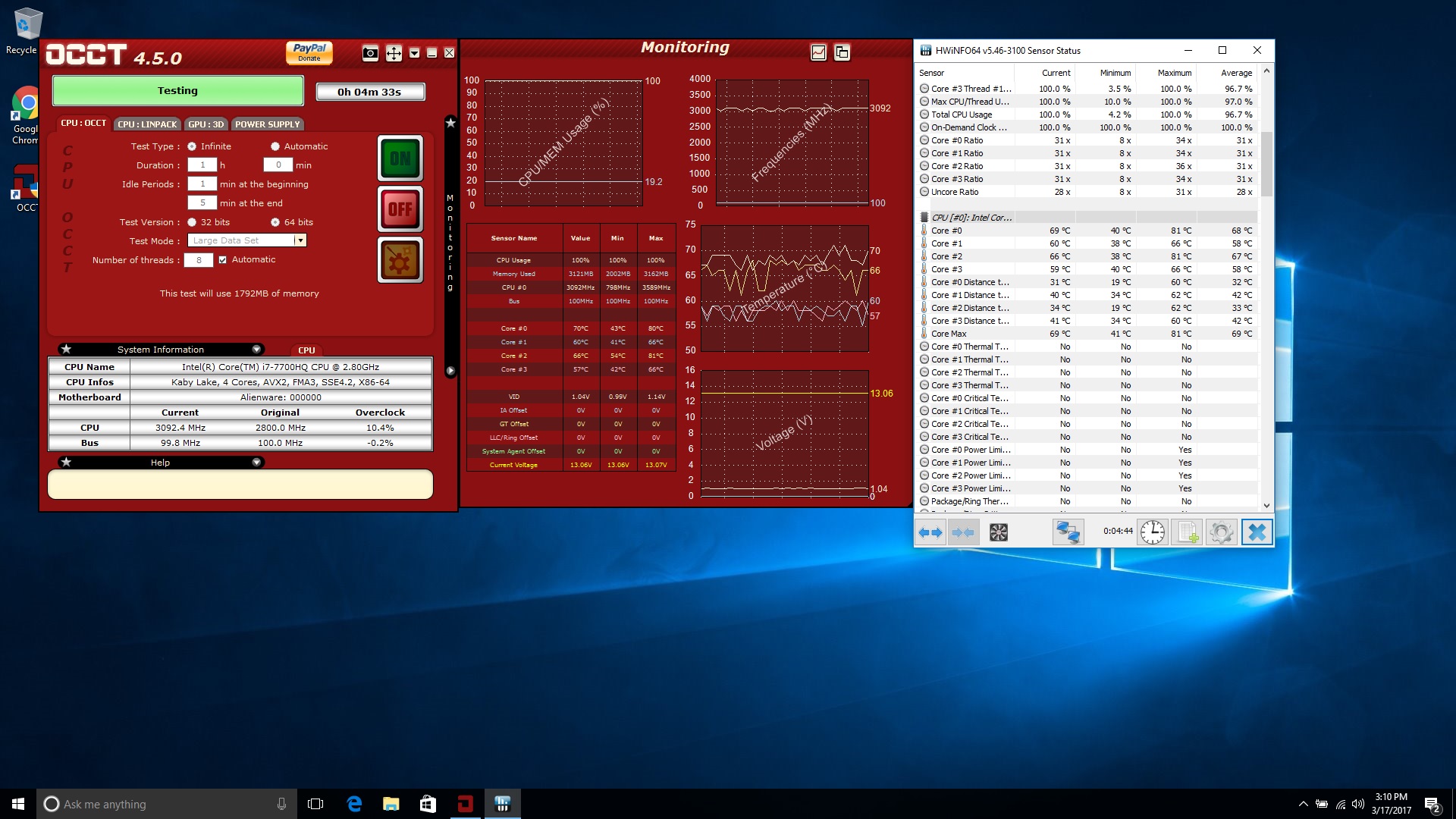This screenshot has height=819, width=1456.
Task: Select the 32 bits test version
Action: 192,222
